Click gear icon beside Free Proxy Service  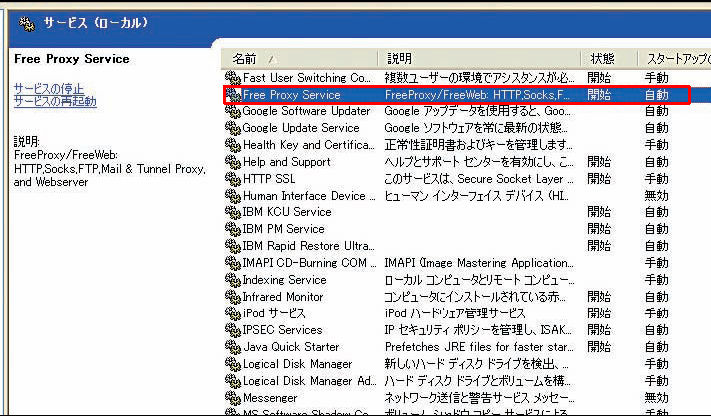point(233,95)
